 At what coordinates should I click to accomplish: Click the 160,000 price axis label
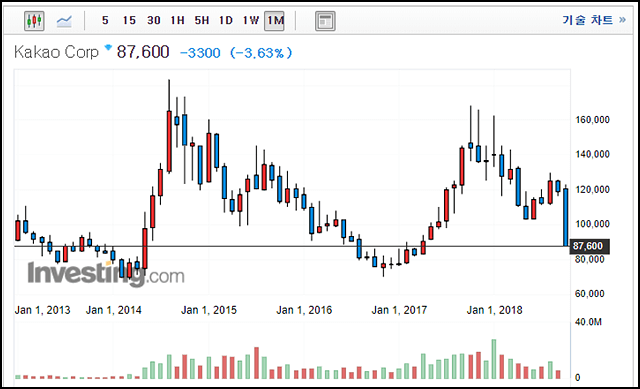pyautogui.click(x=592, y=120)
